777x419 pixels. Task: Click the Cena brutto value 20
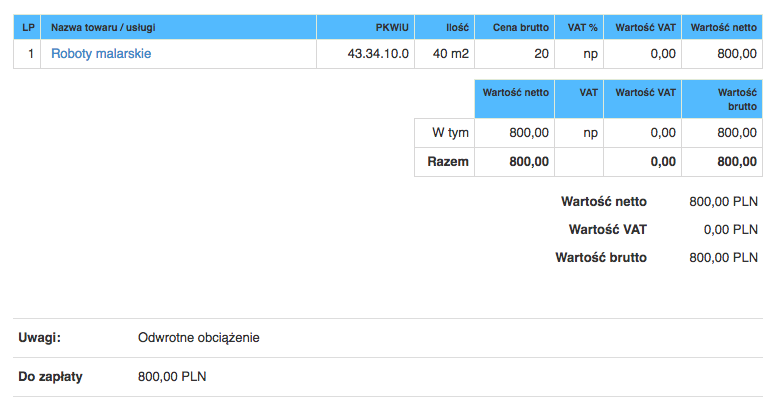coord(514,53)
